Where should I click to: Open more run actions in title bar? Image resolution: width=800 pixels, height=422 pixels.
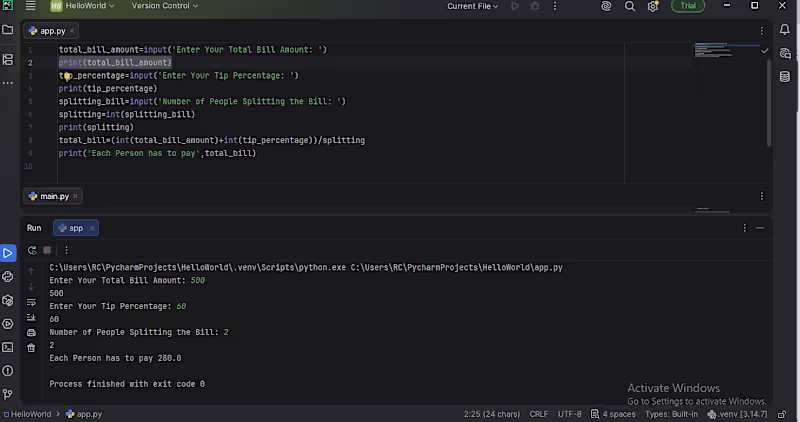[555, 6]
